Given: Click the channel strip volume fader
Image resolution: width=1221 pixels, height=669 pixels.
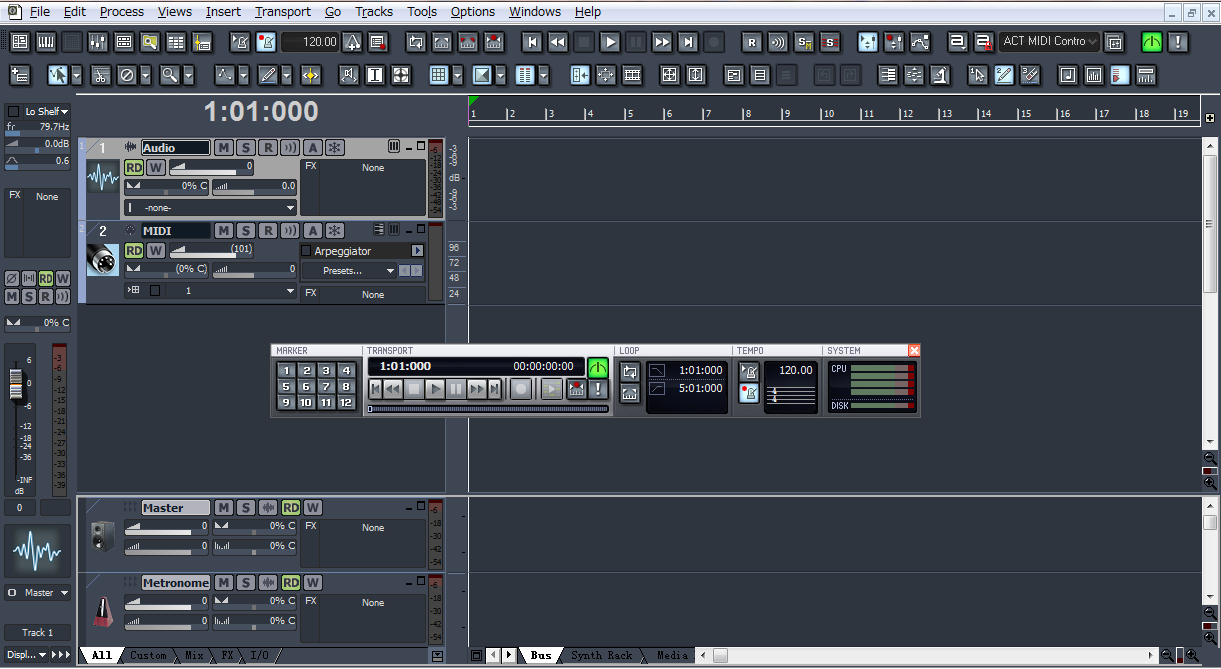Looking at the screenshot, I should [x=16, y=382].
